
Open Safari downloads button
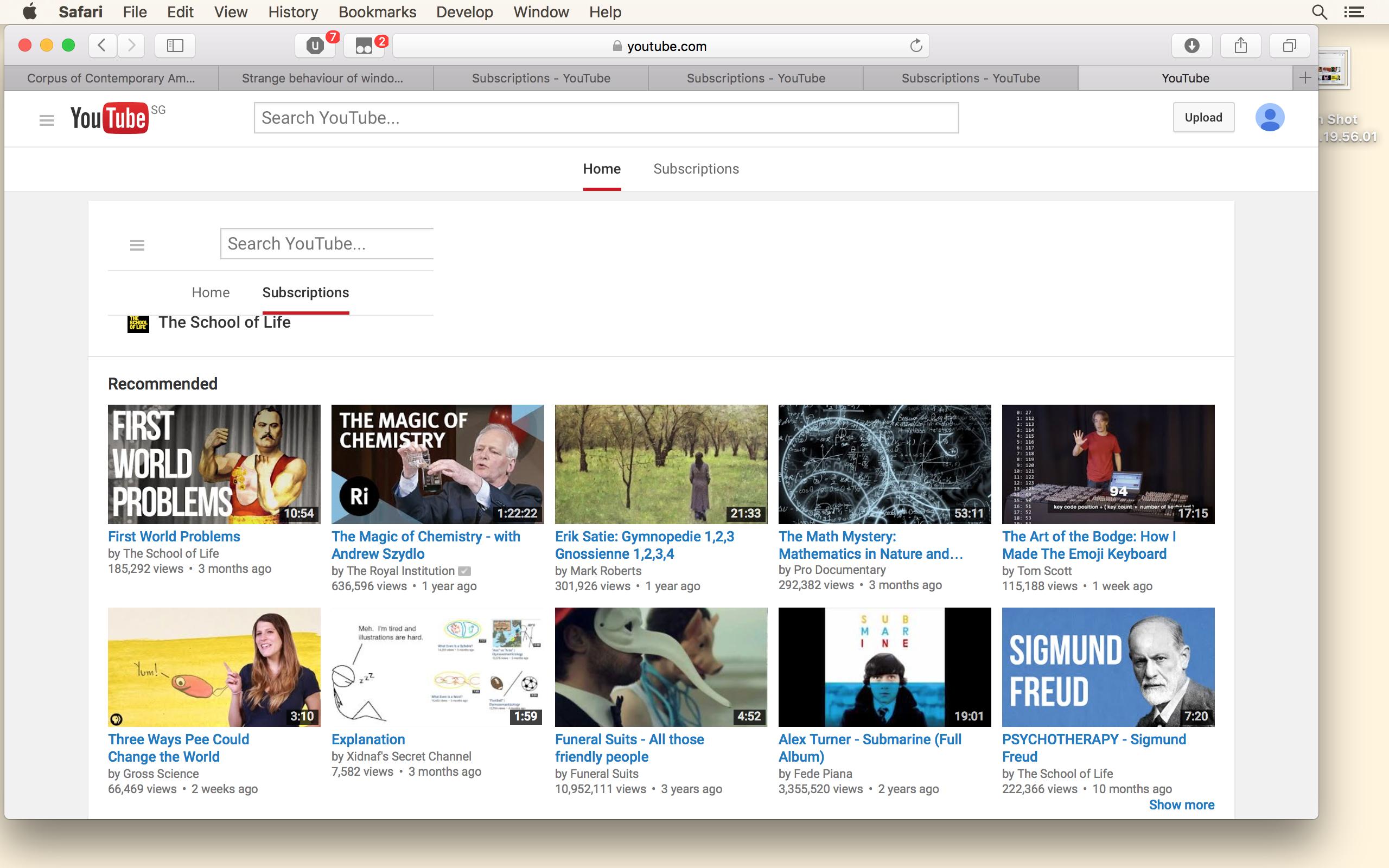click(x=1192, y=46)
